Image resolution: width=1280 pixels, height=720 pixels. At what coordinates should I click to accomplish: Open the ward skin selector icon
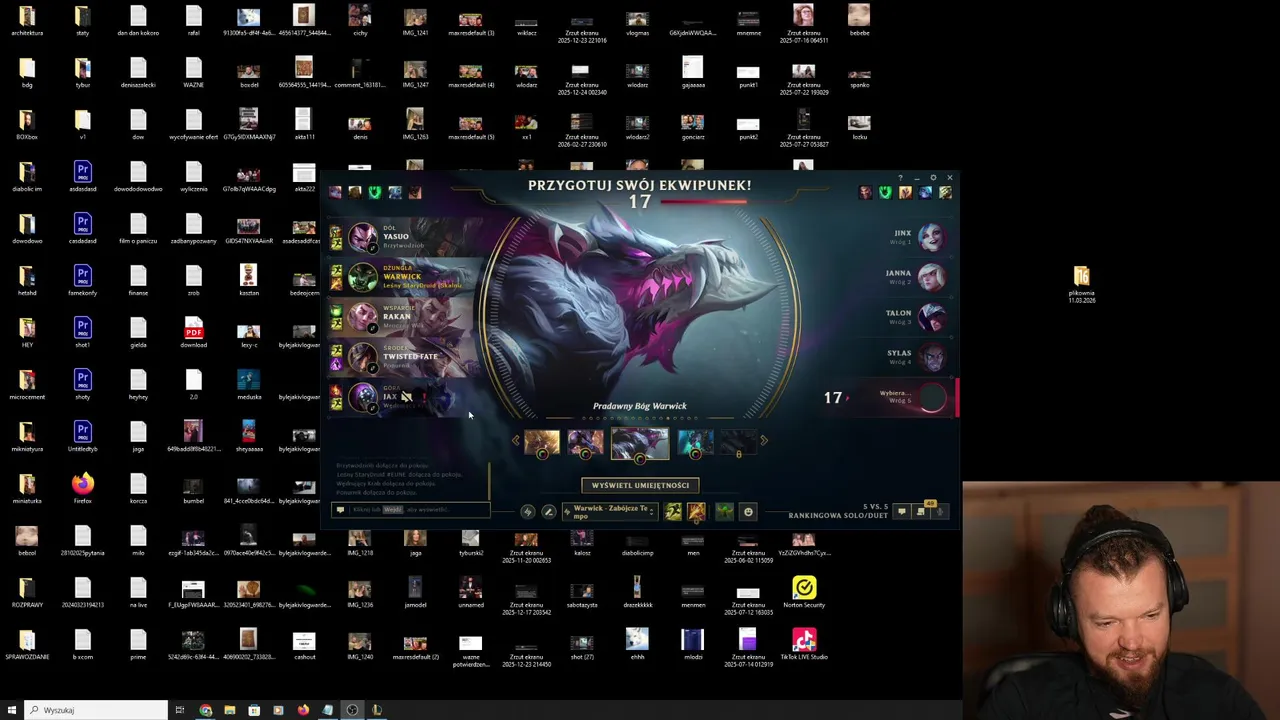point(724,512)
